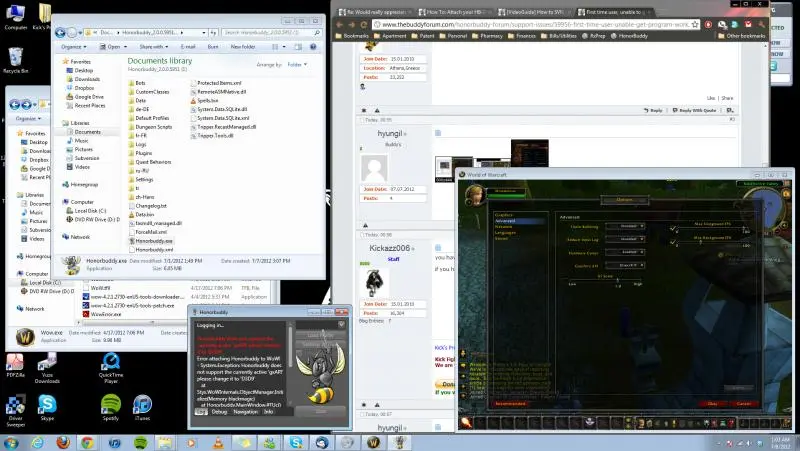Open Organize menu in the rear Explorer window
The height and width of the screenshot is (451, 800).
pyautogui.click(x=29, y=118)
